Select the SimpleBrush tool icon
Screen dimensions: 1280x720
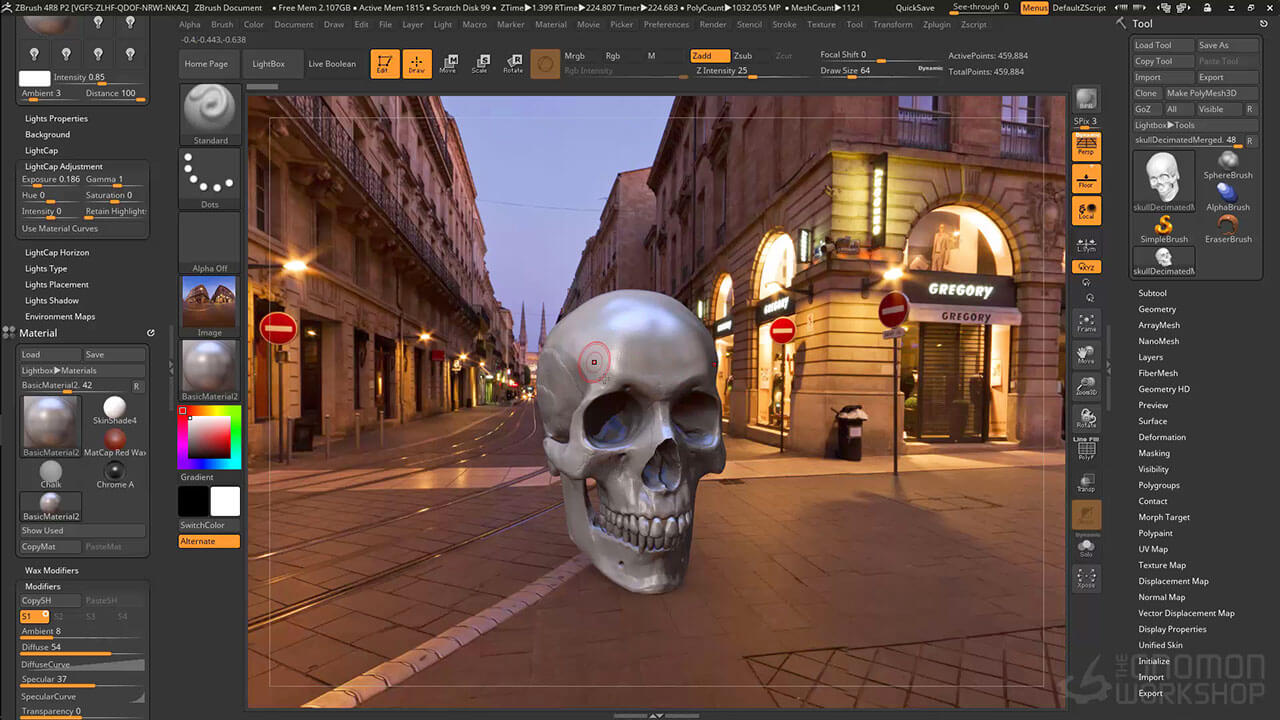point(1163,227)
